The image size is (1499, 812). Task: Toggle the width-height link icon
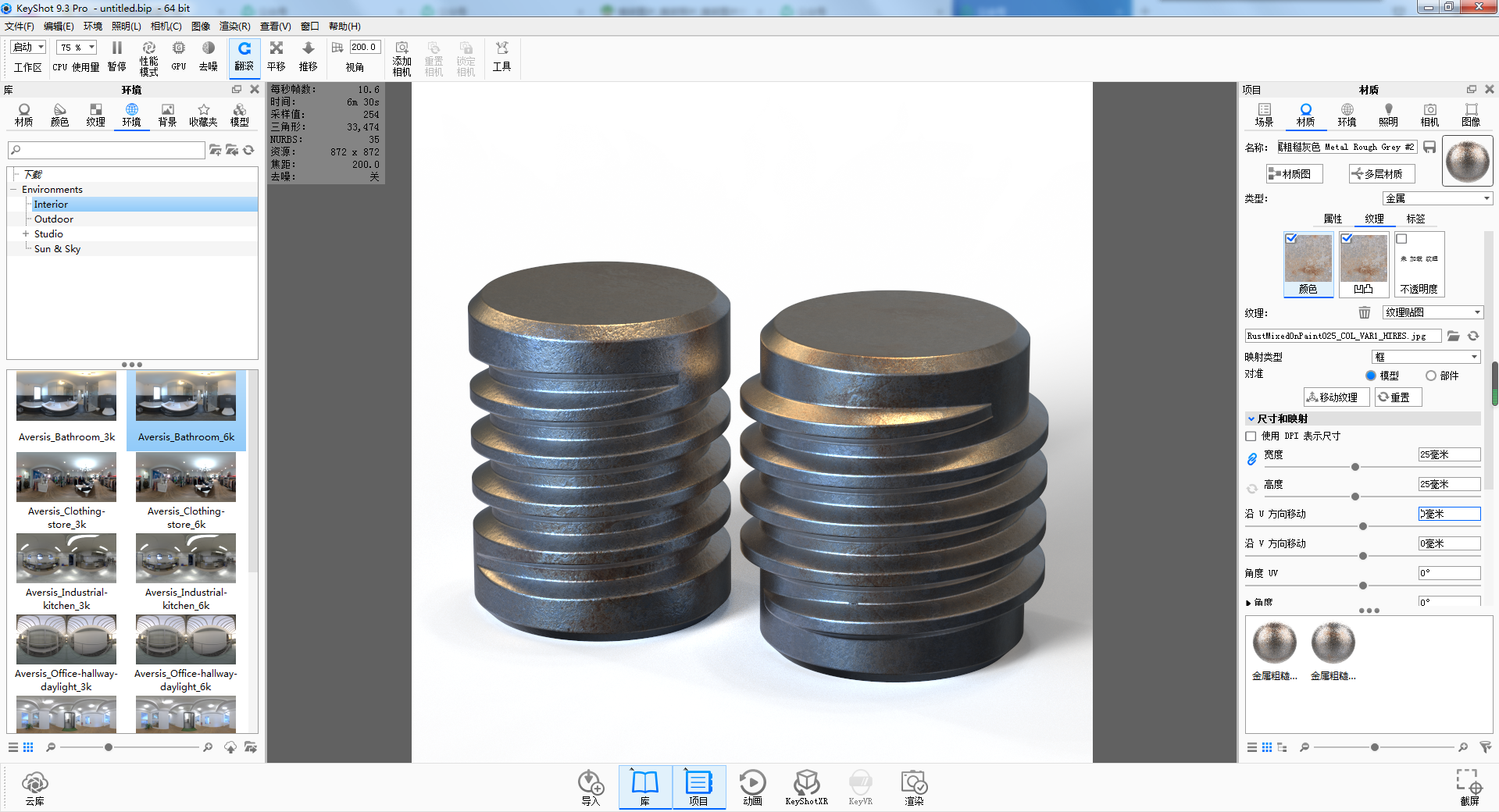[1252, 459]
